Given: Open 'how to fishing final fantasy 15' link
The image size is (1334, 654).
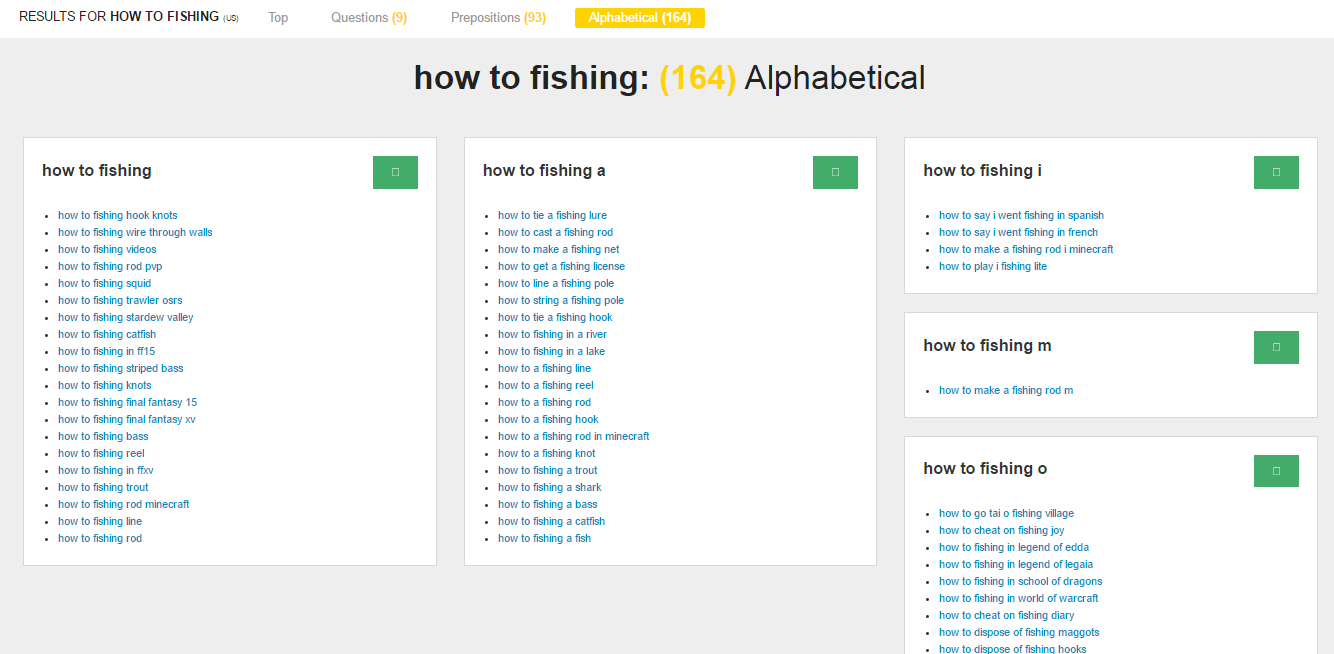Looking at the screenshot, I should pos(128,402).
